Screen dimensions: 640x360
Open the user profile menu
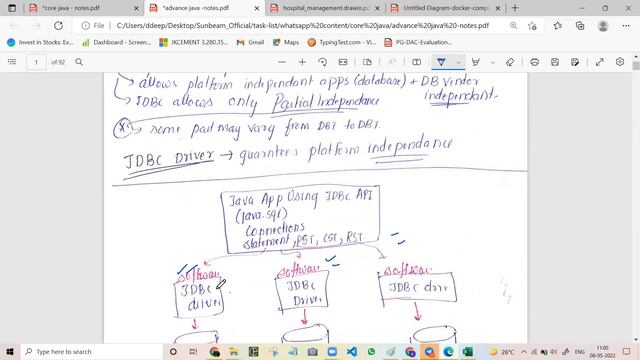tap(603, 26)
